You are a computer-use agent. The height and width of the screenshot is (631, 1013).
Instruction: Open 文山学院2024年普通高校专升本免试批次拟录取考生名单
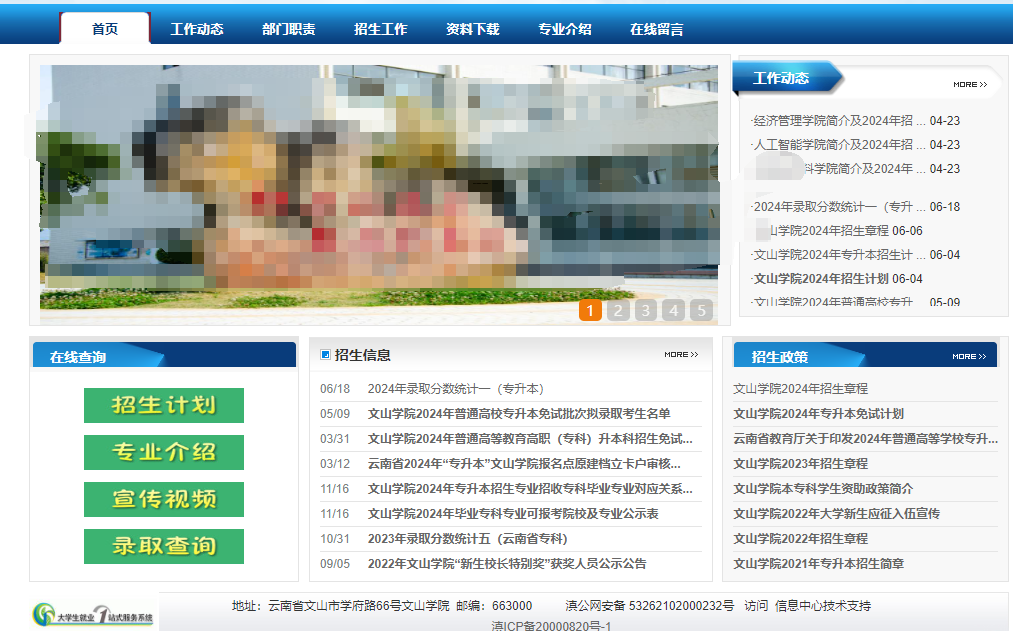coord(519,414)
